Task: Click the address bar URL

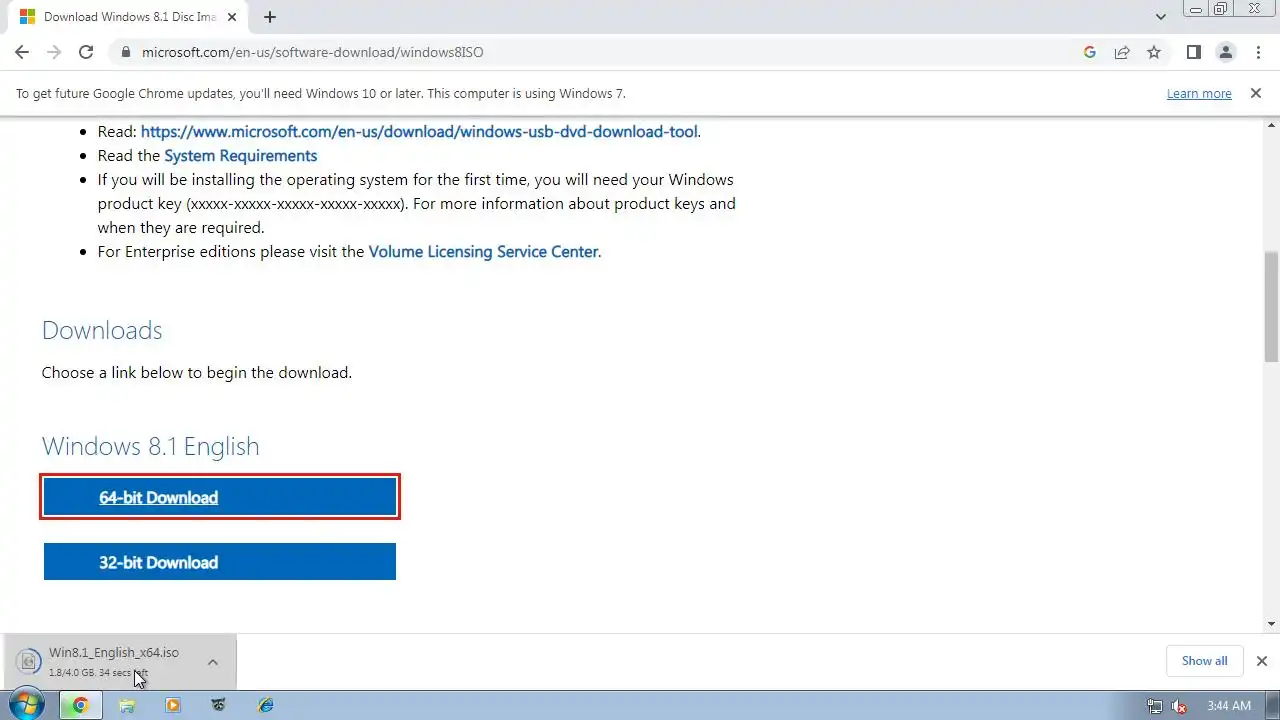Action: click(x=312, y=52)
